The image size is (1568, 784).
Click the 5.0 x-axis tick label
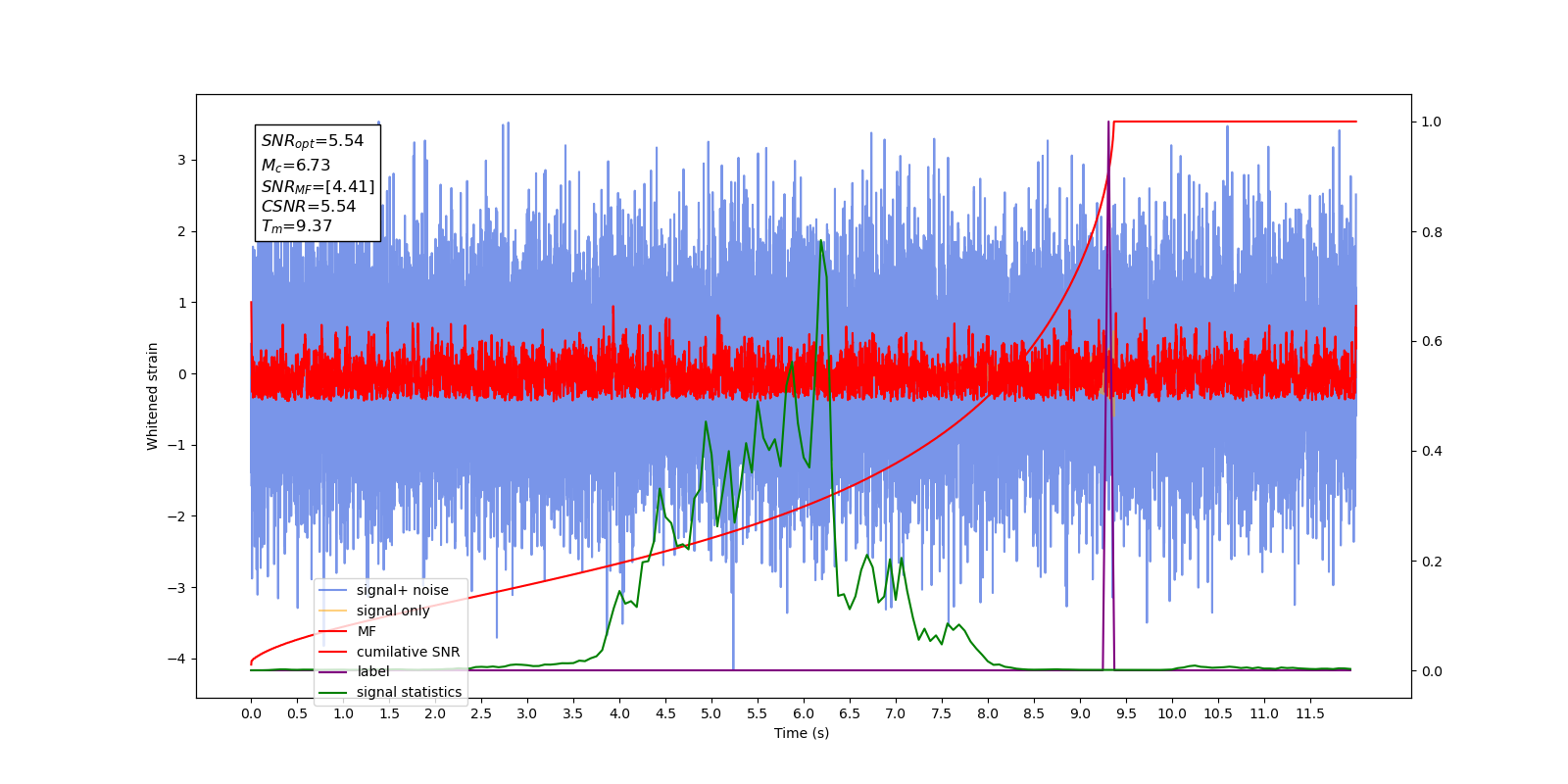tap(711, 713)
